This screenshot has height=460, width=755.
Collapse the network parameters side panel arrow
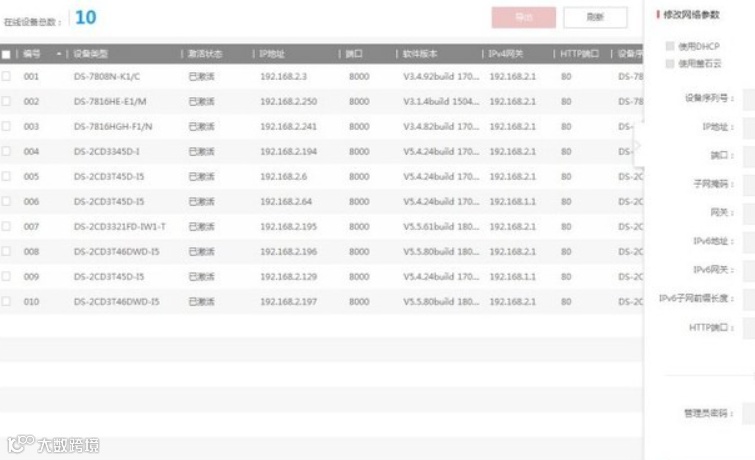click(638, 145)
